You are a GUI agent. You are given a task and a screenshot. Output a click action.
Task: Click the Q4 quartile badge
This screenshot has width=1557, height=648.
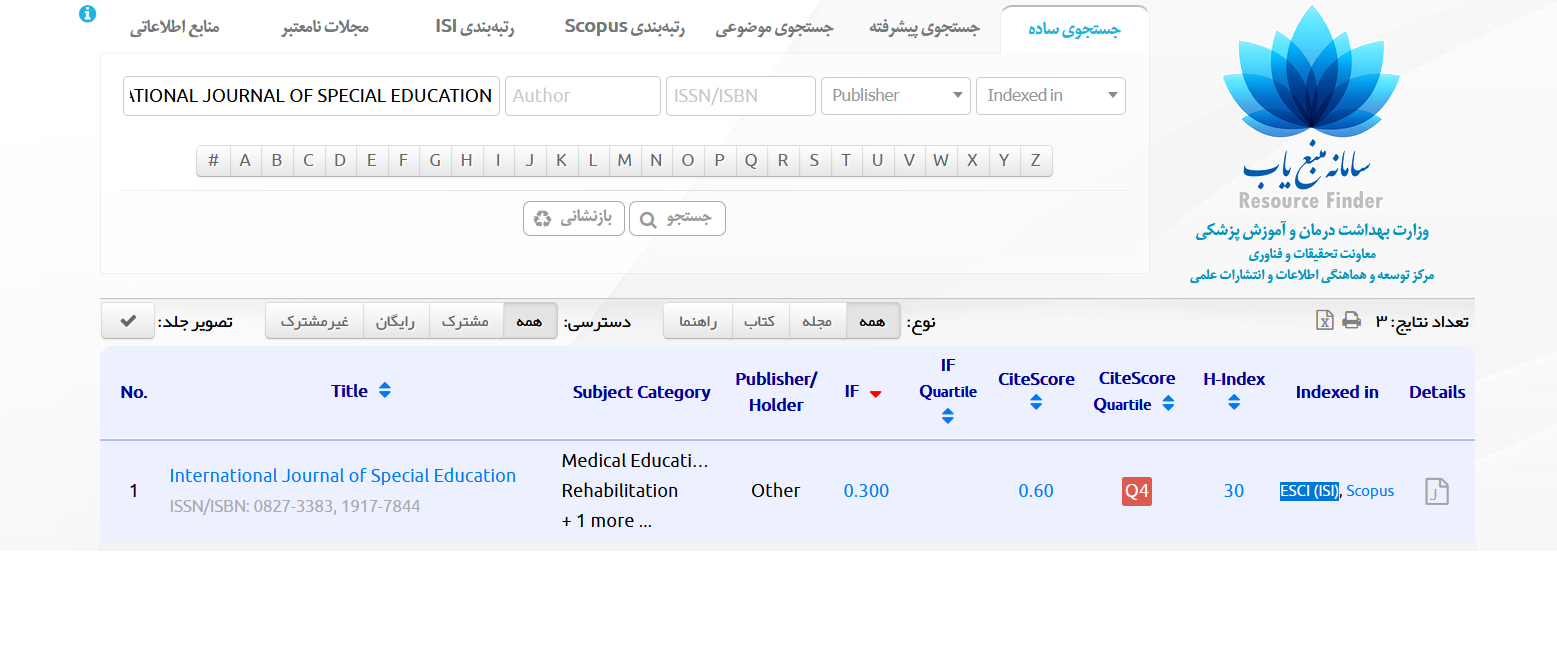[1137, 492]
